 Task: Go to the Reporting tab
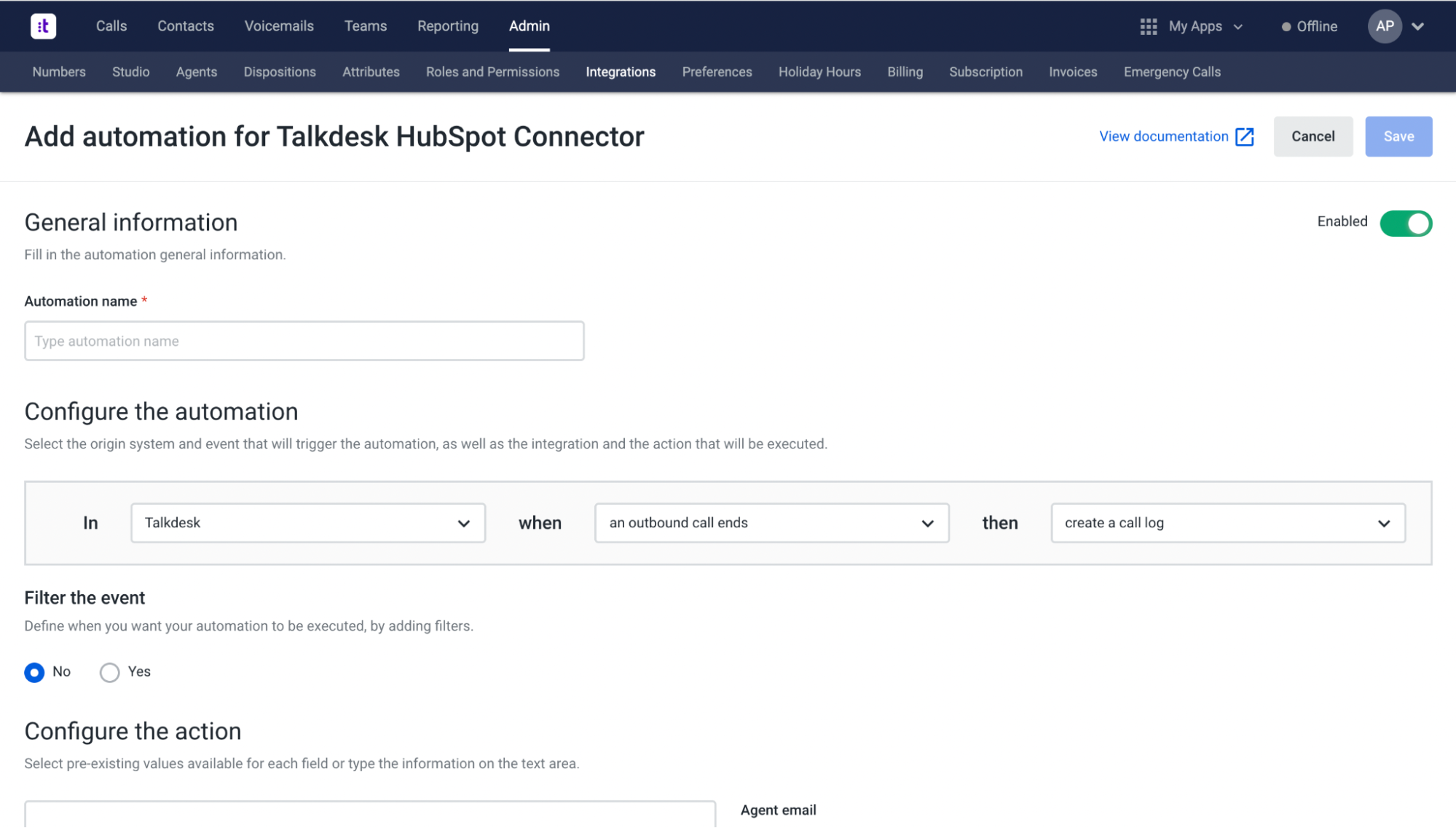[x=448, y=26]
